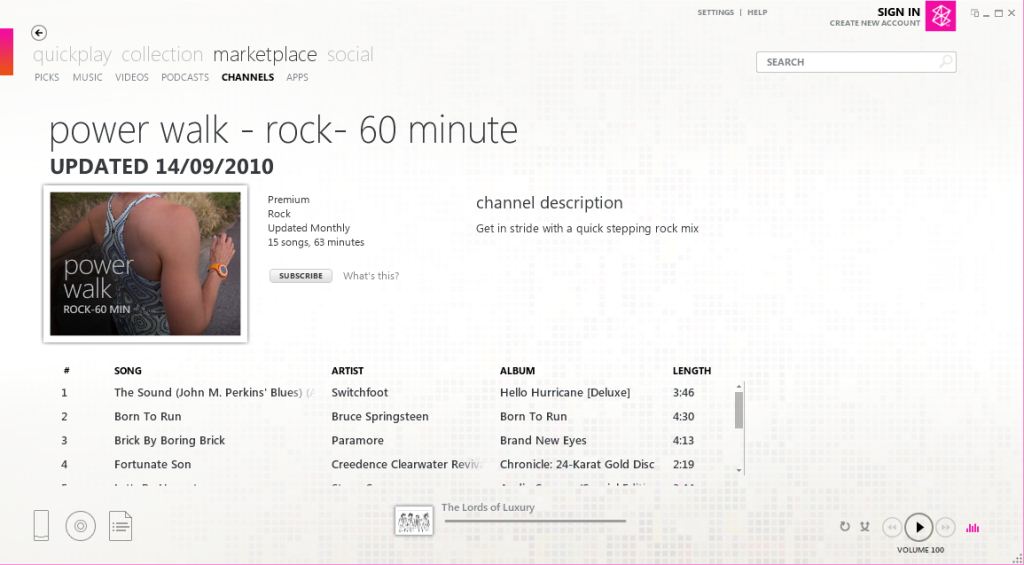Click the power walk channel cover image

point(145,264)
